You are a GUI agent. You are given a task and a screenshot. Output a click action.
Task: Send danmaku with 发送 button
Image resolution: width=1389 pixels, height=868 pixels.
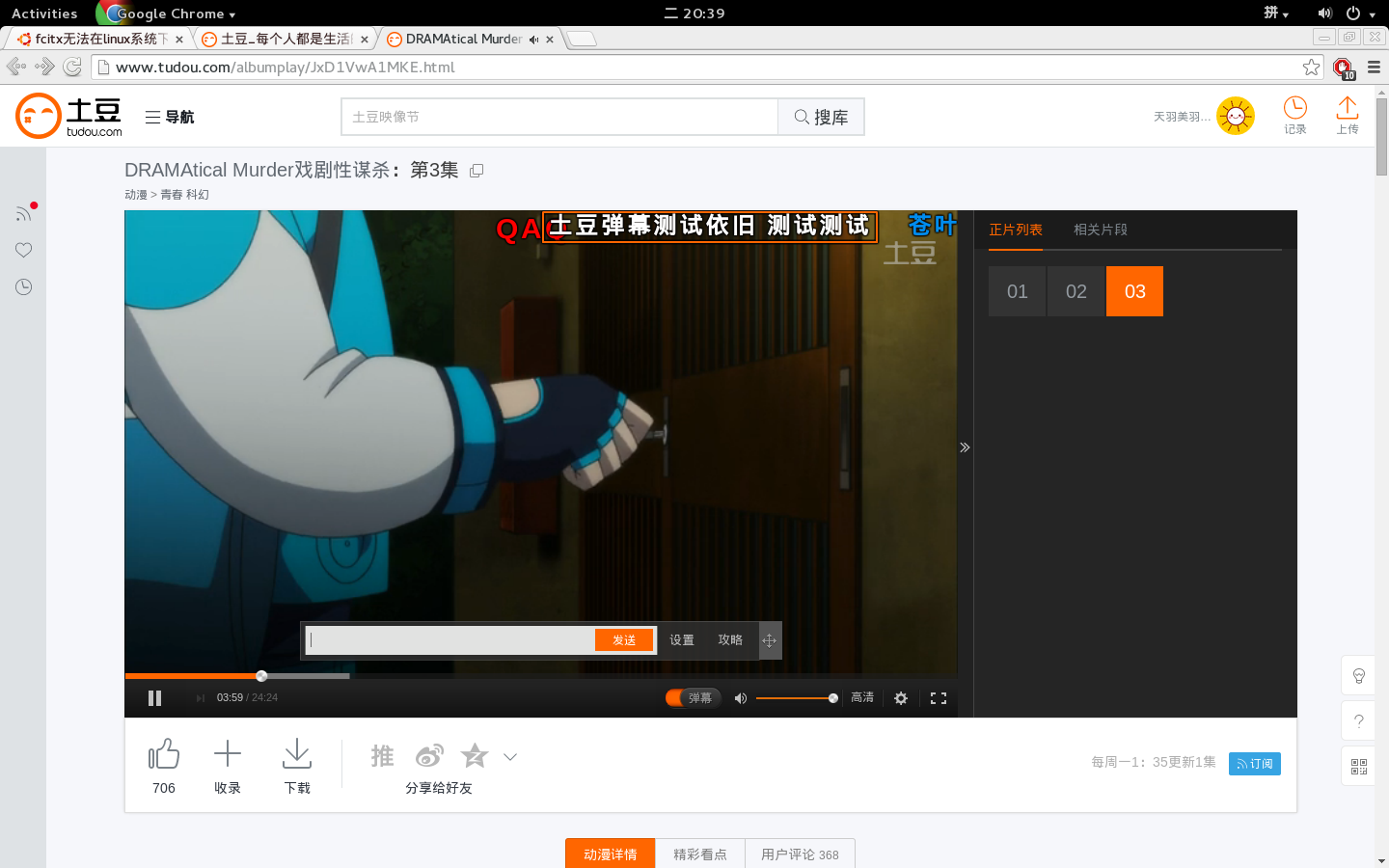pos(624,639)
